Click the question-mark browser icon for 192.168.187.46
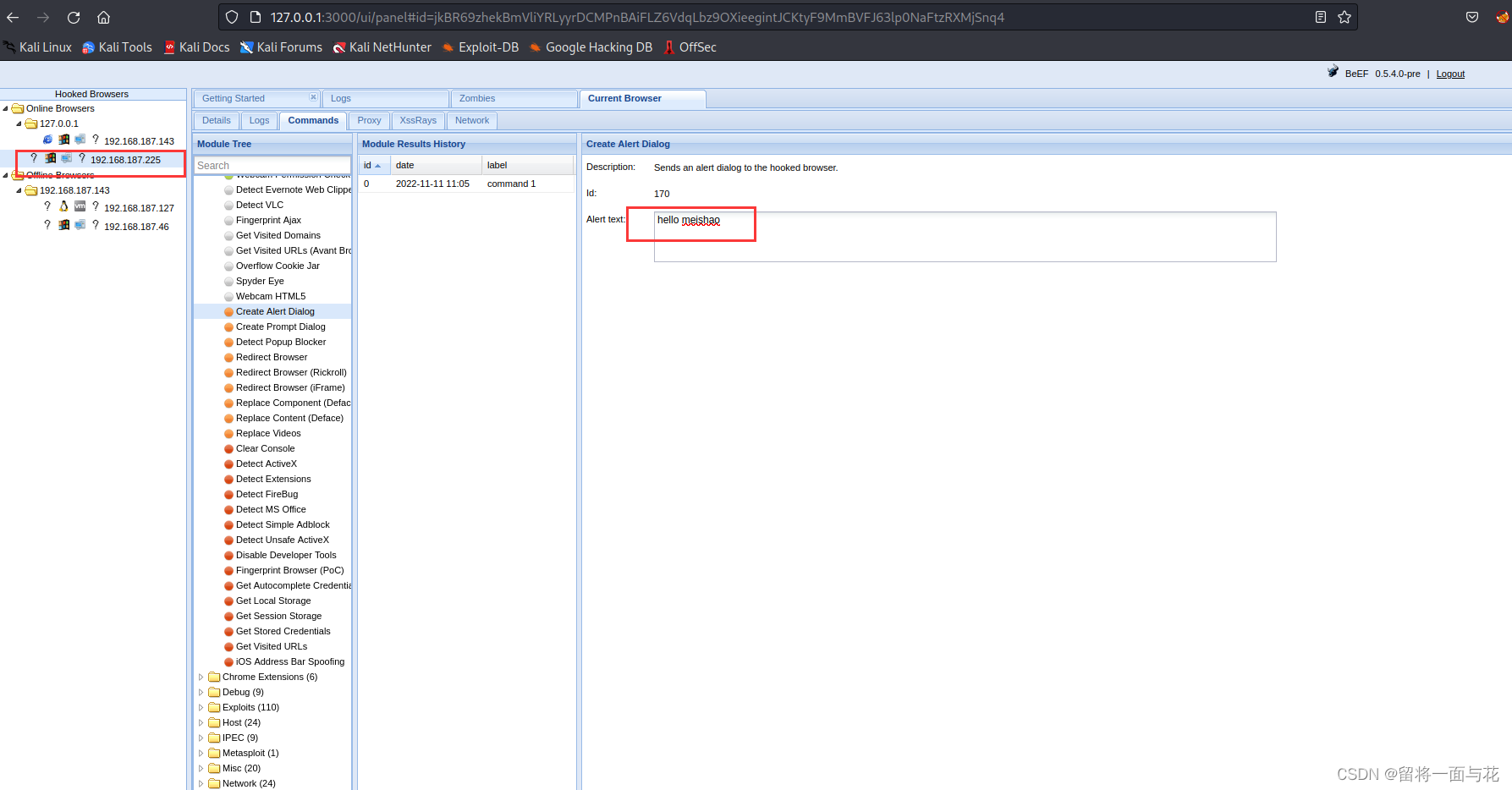 [47, 225]
